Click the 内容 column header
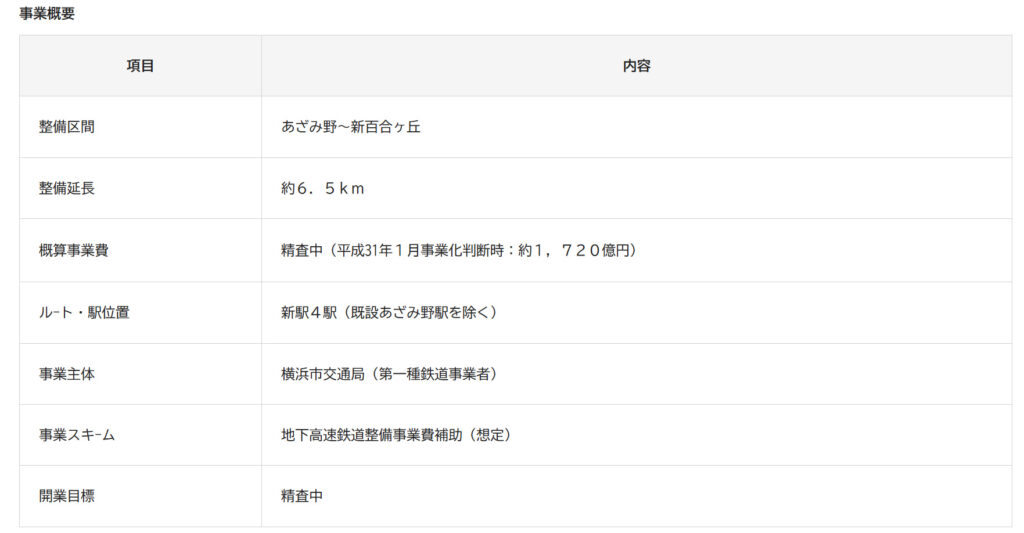1024x533 pixels. pos(636,66)
